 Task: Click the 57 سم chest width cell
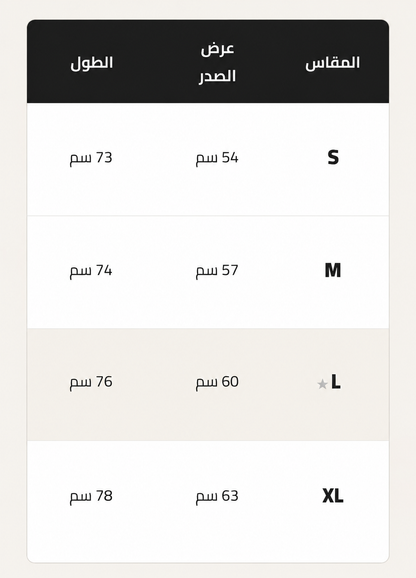[217, 271]
